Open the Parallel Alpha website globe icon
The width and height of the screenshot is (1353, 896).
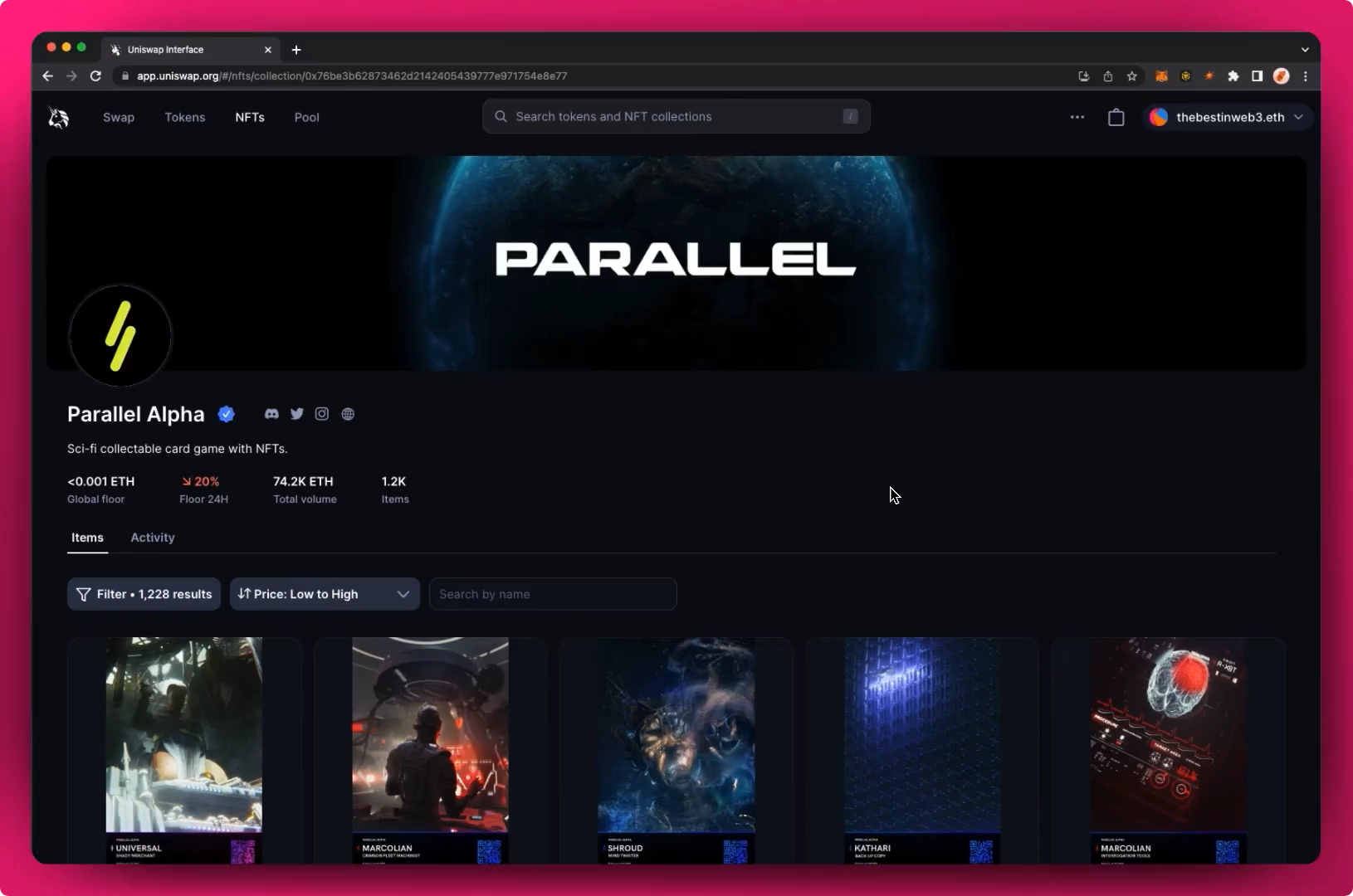(348, 414)
